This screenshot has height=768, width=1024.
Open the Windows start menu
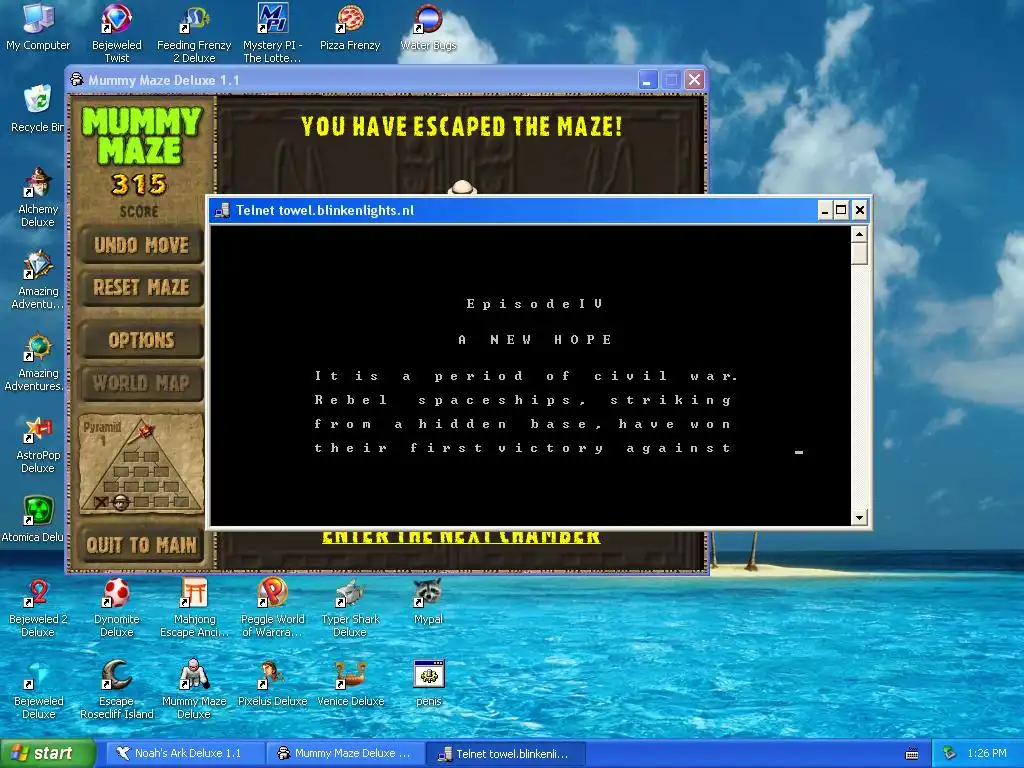coord(47,753)
